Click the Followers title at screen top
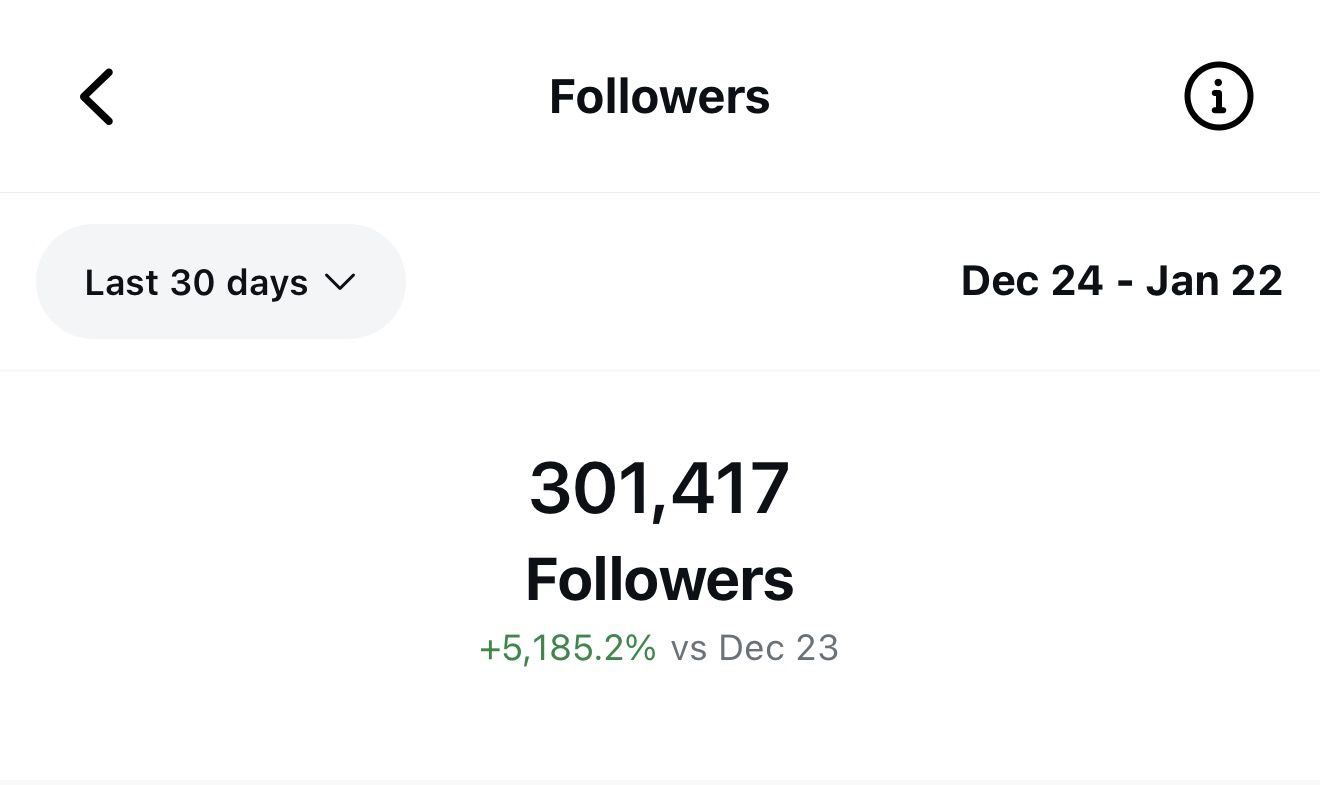Image resolution: width=1320 pixels, height=785 pixels. coord(658,96)
